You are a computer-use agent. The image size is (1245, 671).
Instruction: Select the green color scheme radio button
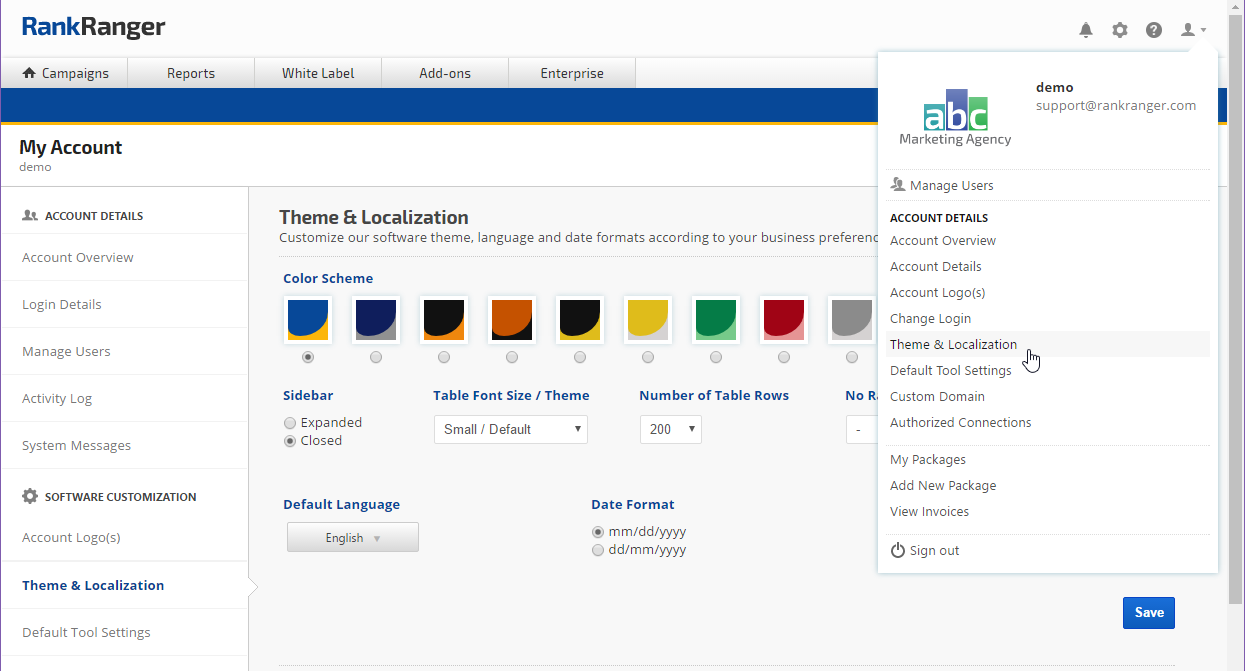click(x=716, y=357)
